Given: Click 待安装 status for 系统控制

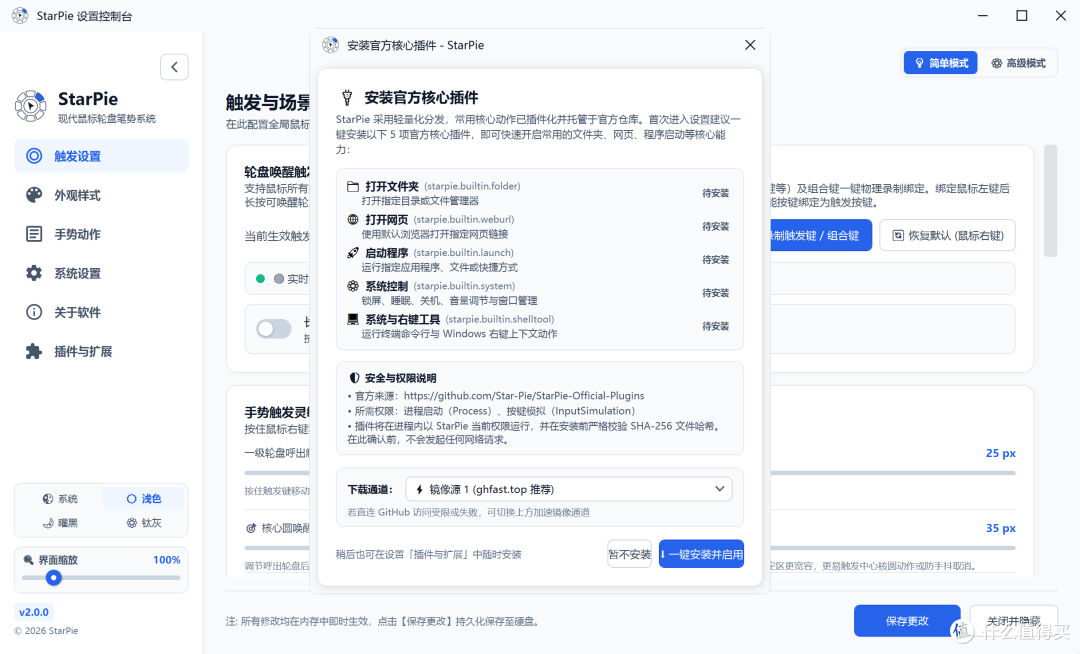Looking at the screenshot, I should tap(715, 293).
